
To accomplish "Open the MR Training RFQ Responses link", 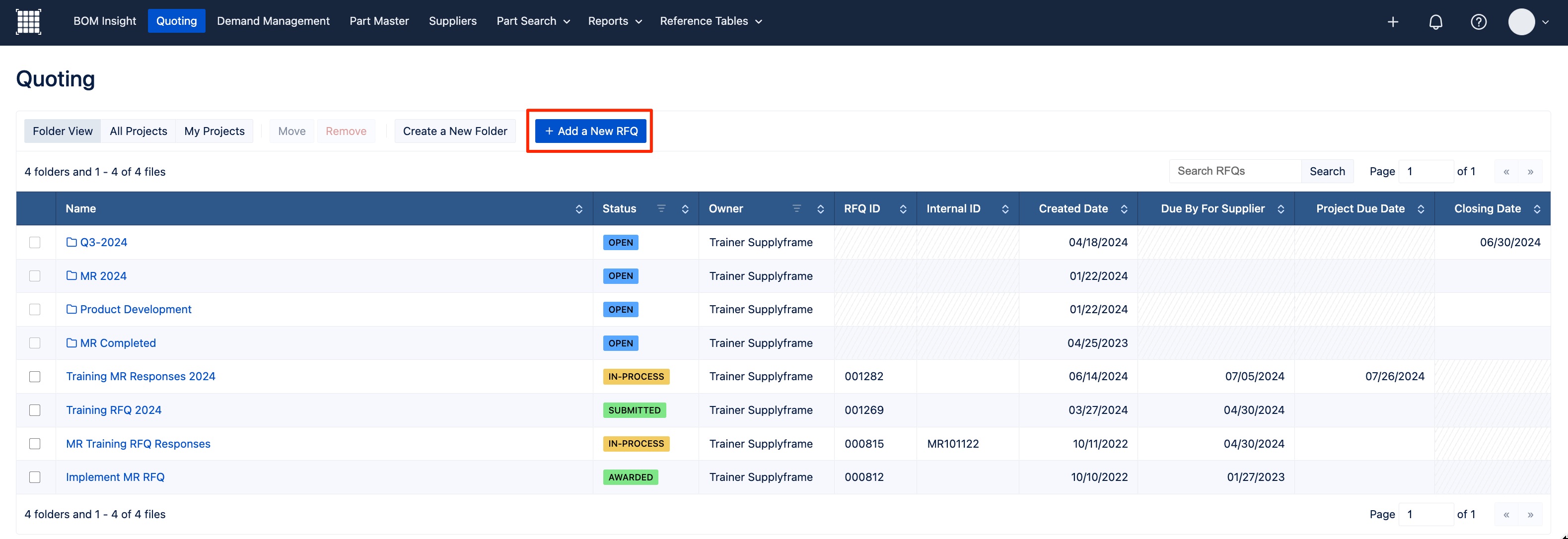I will 138,444.
